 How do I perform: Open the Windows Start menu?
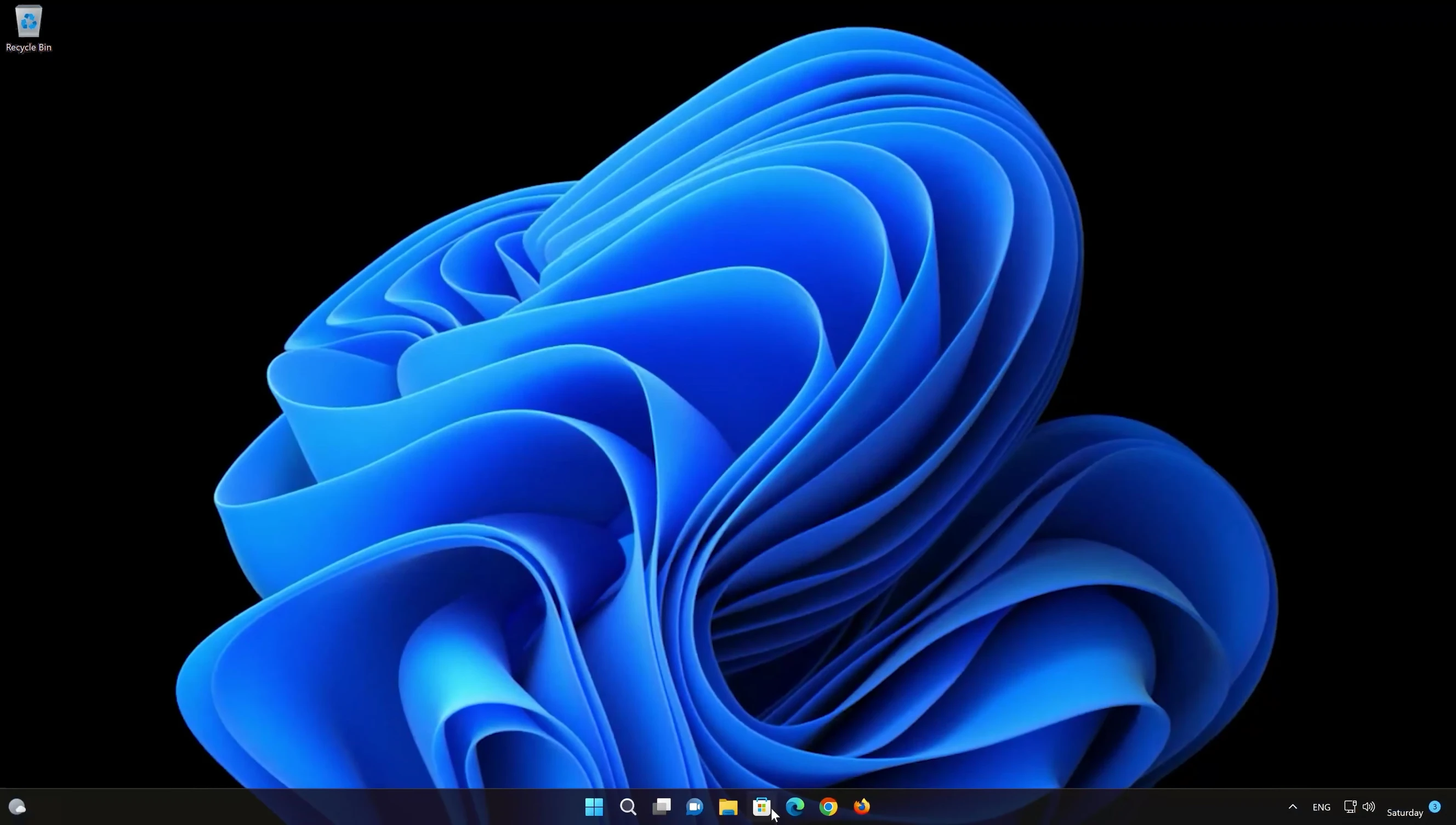(594, 807)
